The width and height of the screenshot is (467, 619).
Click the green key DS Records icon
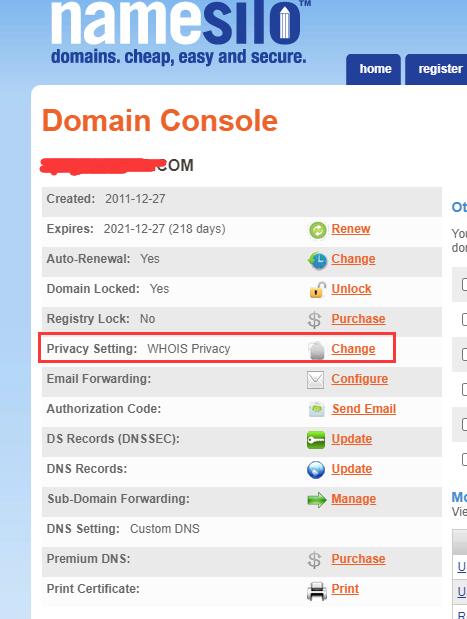point(316,440)
